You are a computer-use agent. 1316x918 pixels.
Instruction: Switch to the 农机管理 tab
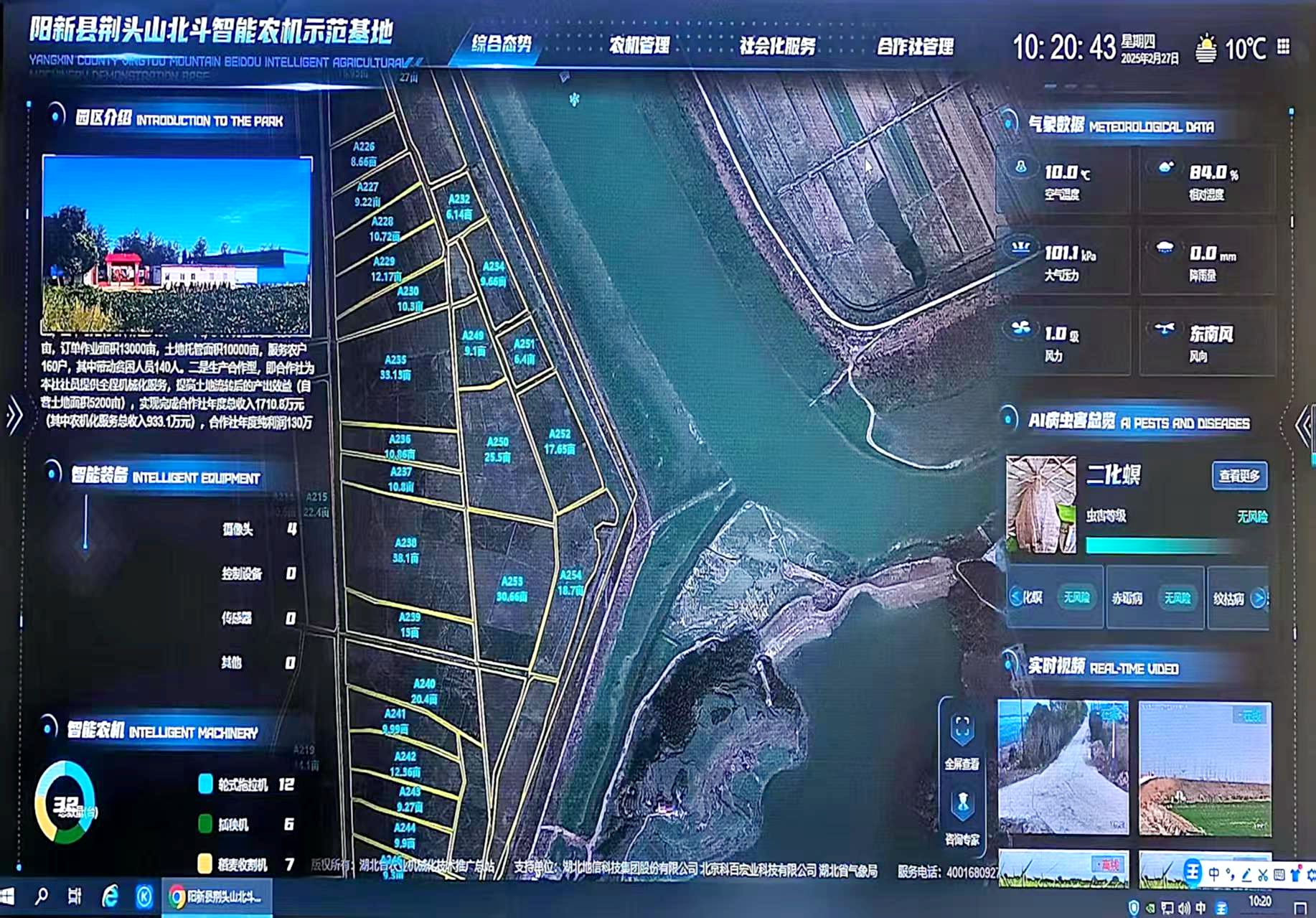[639, 46]
